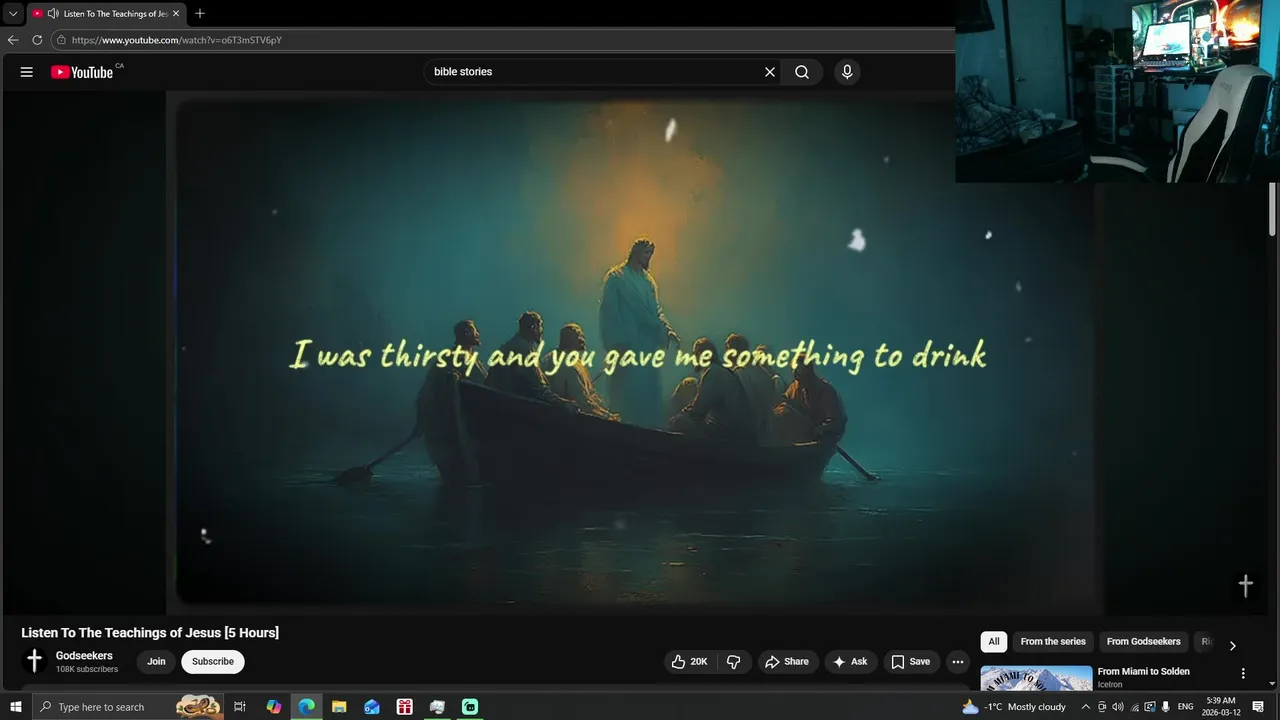Subscribe to Godseekers
The image size is (1280, 720).
coord(213,662)
